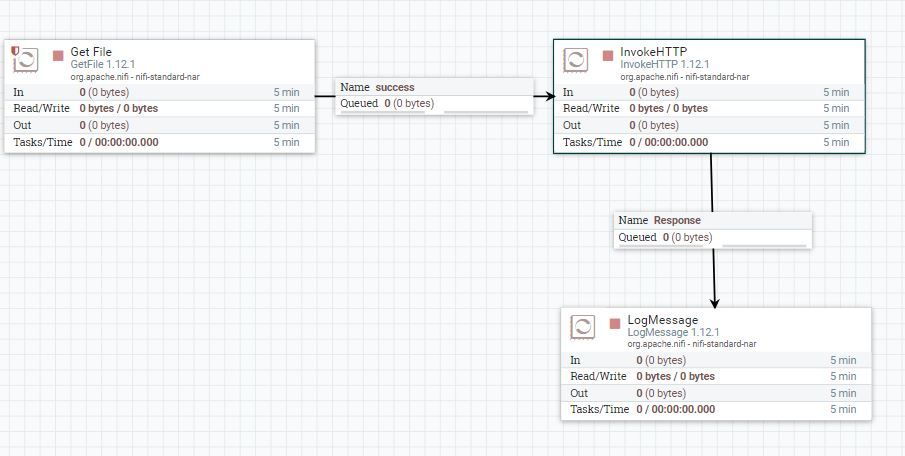Click the LogMessage processor title

(663, 320)
